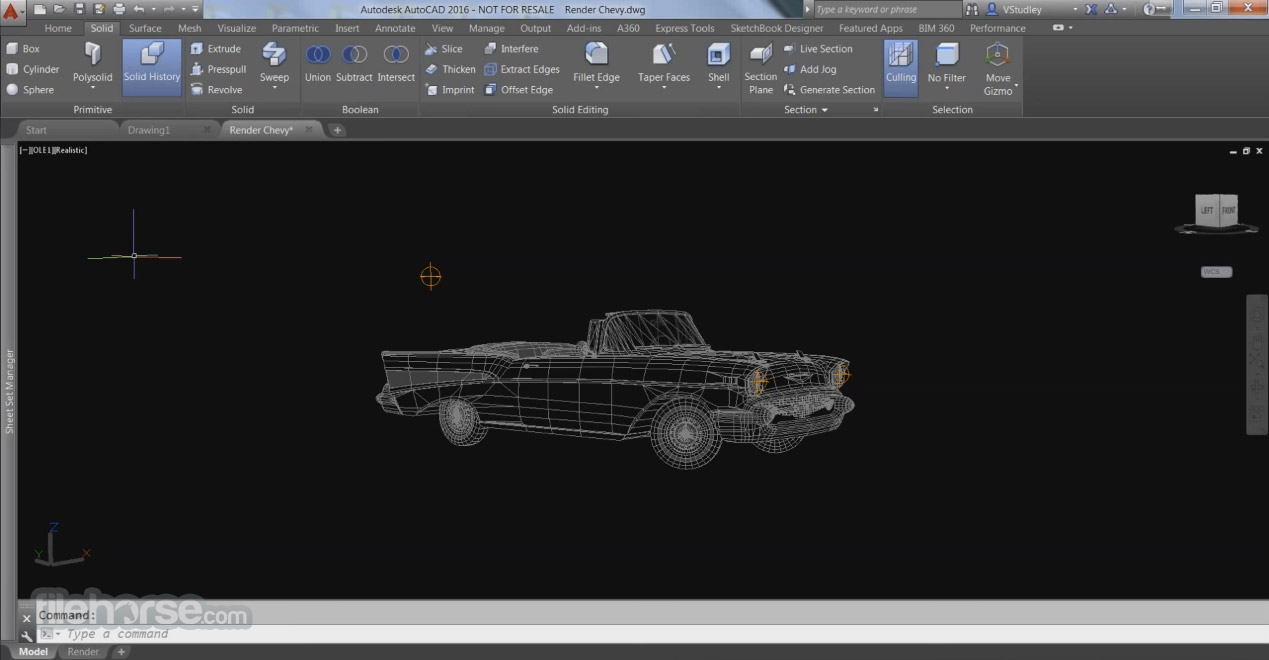This screenshot has height=660, width=1269.
Task: Click the Realistic visual style viewport label
Action: [x=70, y=150]
